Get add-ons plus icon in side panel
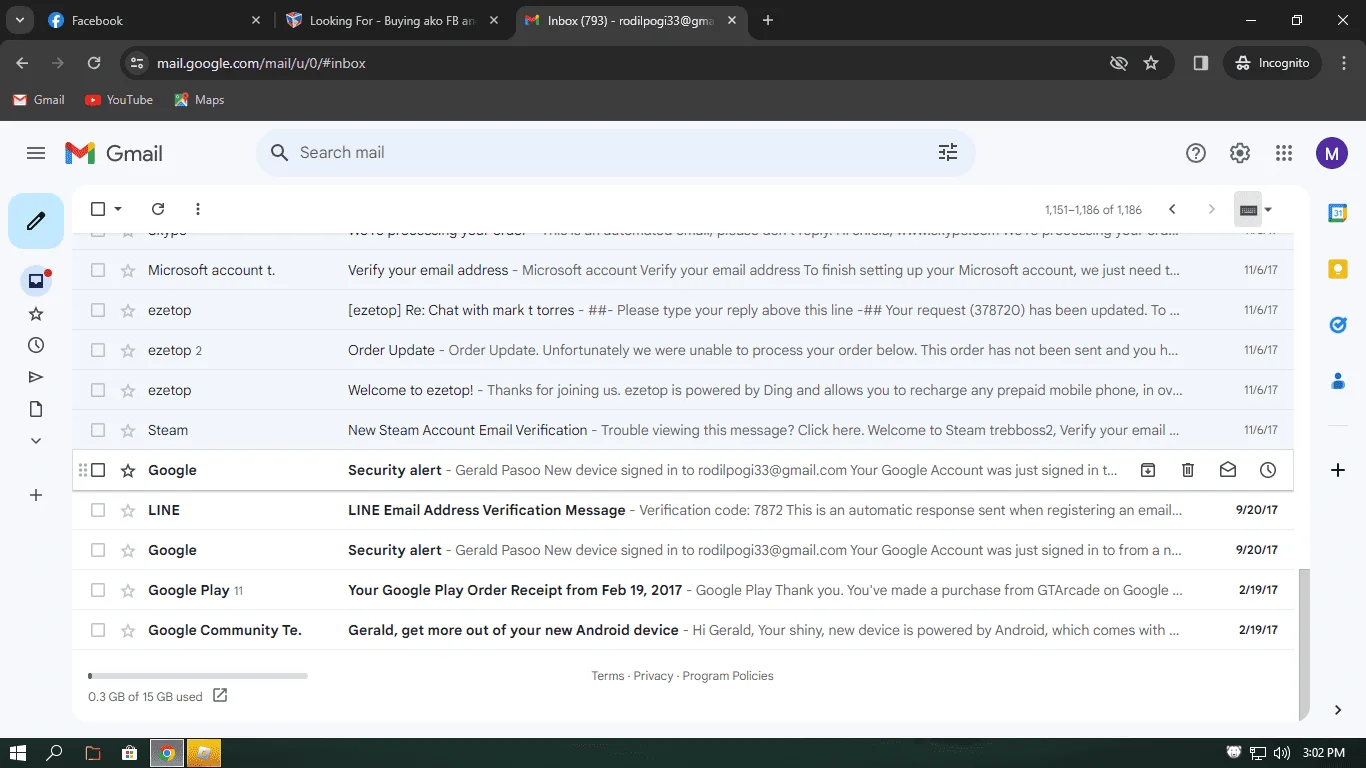This screenshot has width=1366, height=768. 1338,470
